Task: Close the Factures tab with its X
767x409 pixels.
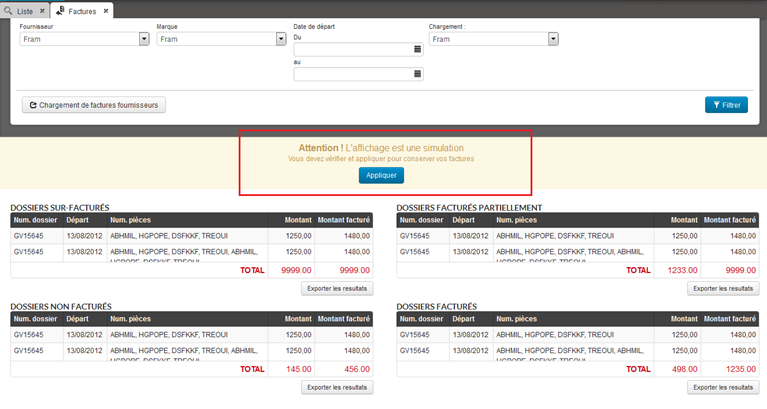Action: coord(106,11)
